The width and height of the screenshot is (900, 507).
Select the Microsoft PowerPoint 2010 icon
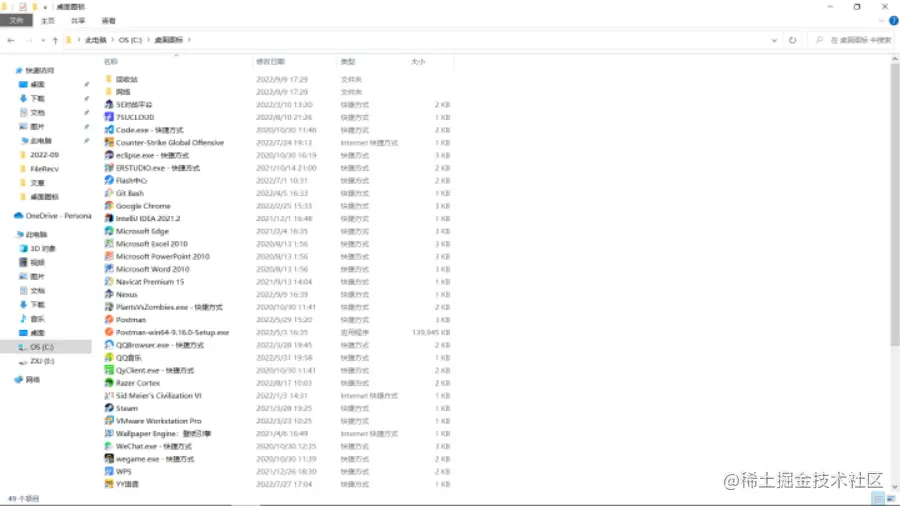[109, 256]
